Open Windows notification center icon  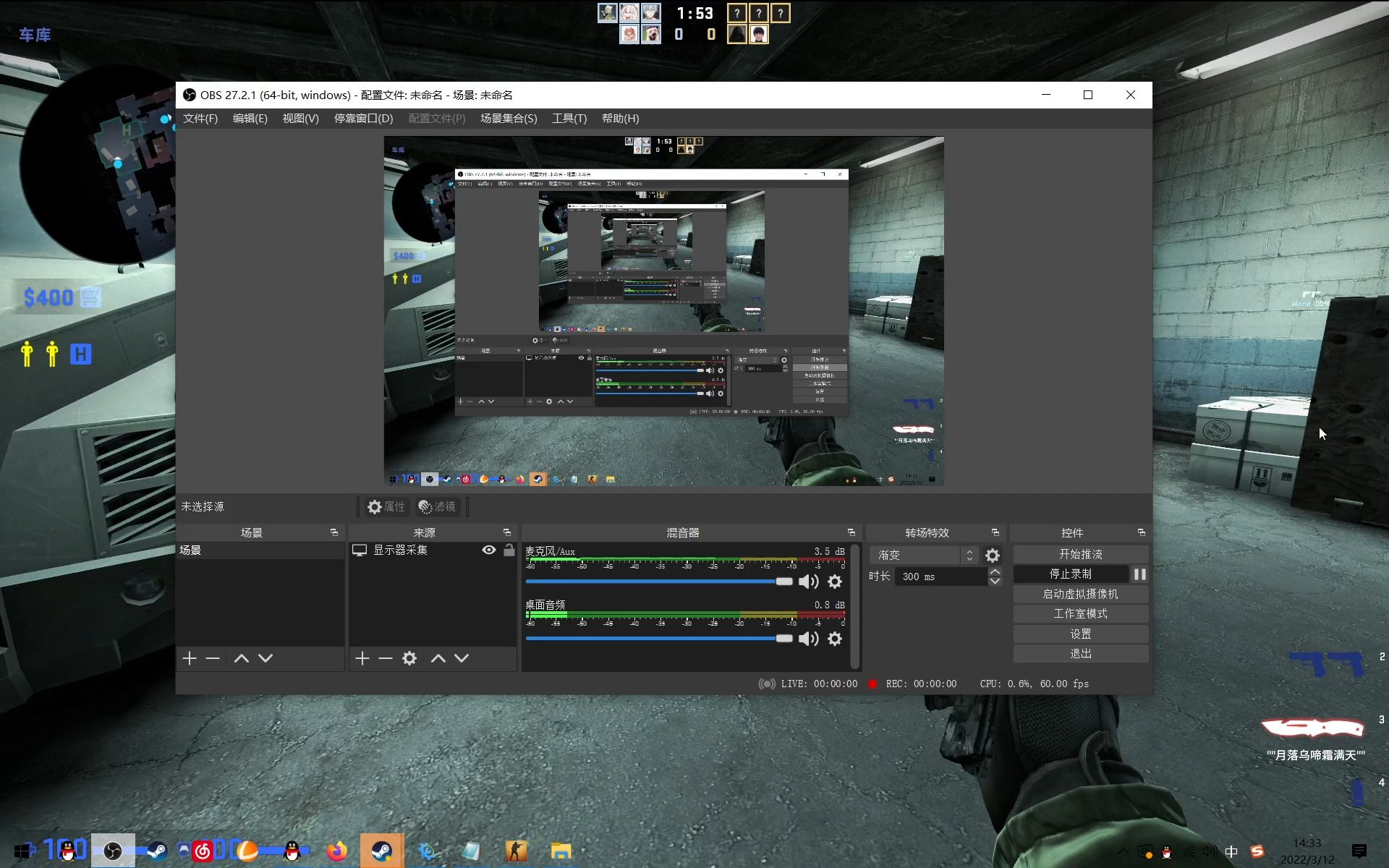(1359, 851)
